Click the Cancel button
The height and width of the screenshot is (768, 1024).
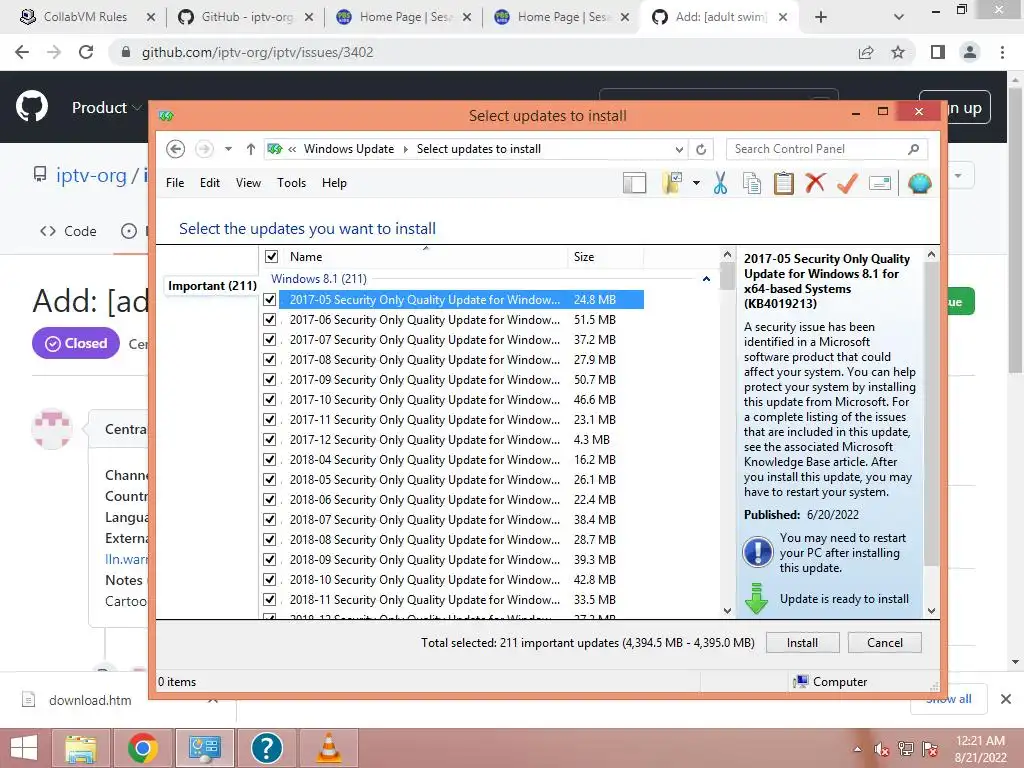pos(885,643)
